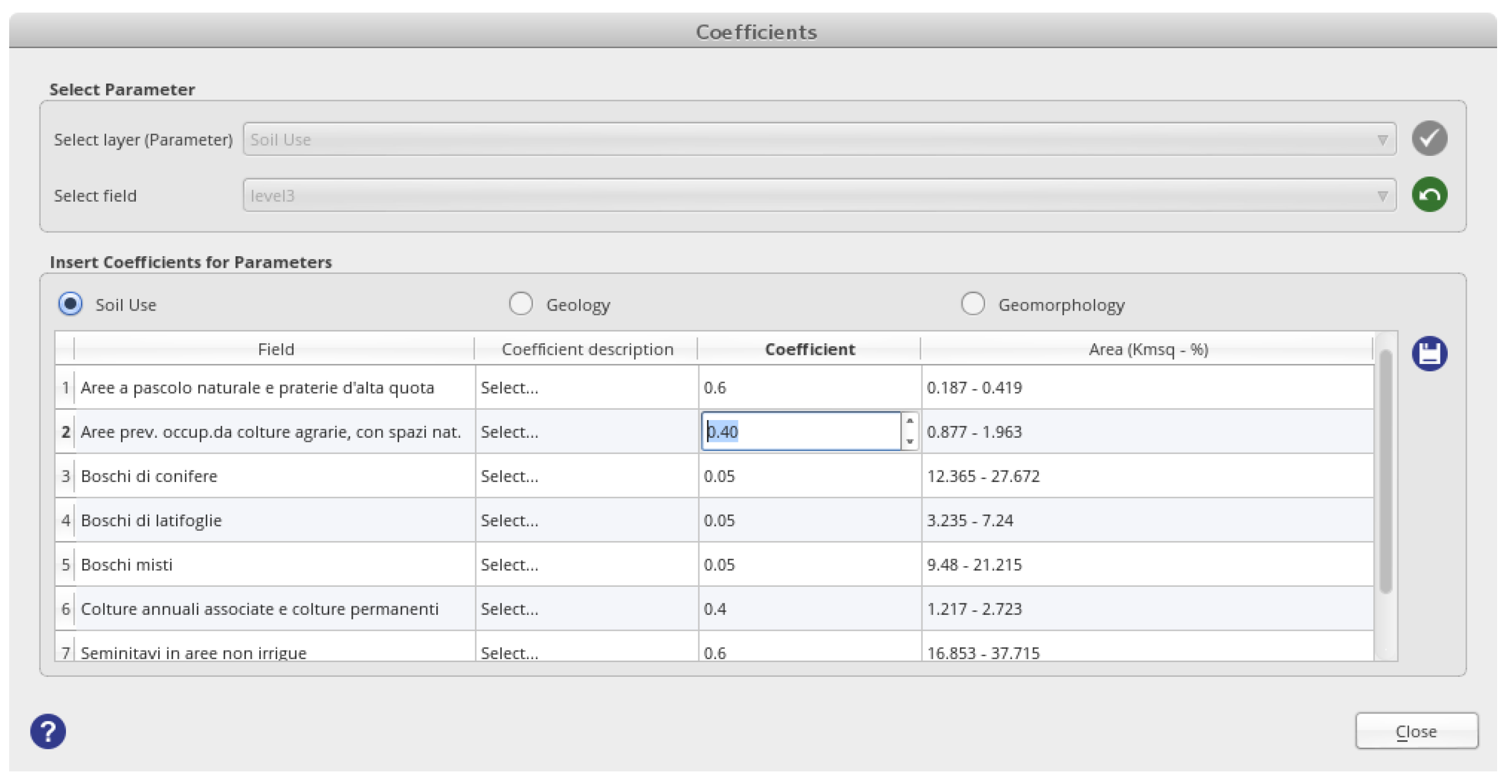Click the grey checkmark confirm icon

tap(1429, 139)
